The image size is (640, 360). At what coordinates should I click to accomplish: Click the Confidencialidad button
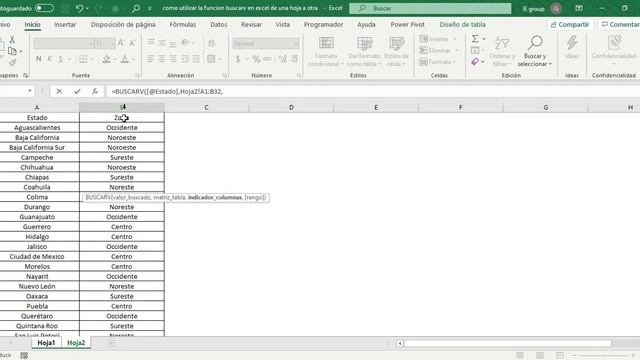point(614,51)
